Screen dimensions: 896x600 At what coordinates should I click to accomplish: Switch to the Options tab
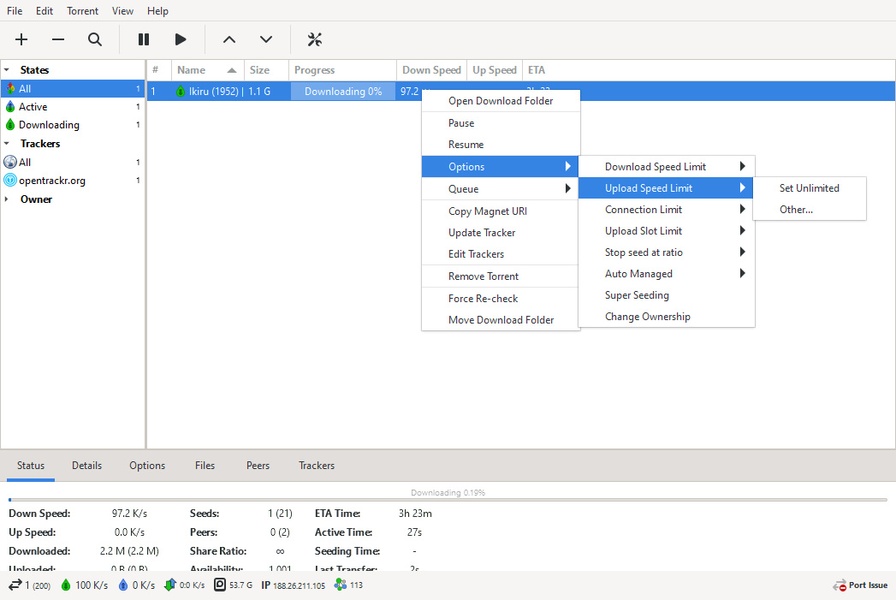pos(147,466)
